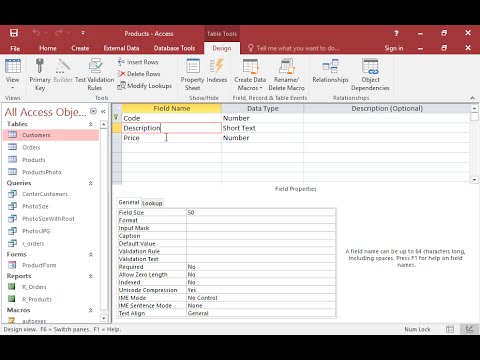Click the Number data type for Price
The image size is (480, 360).
click(x=262, y=138)
